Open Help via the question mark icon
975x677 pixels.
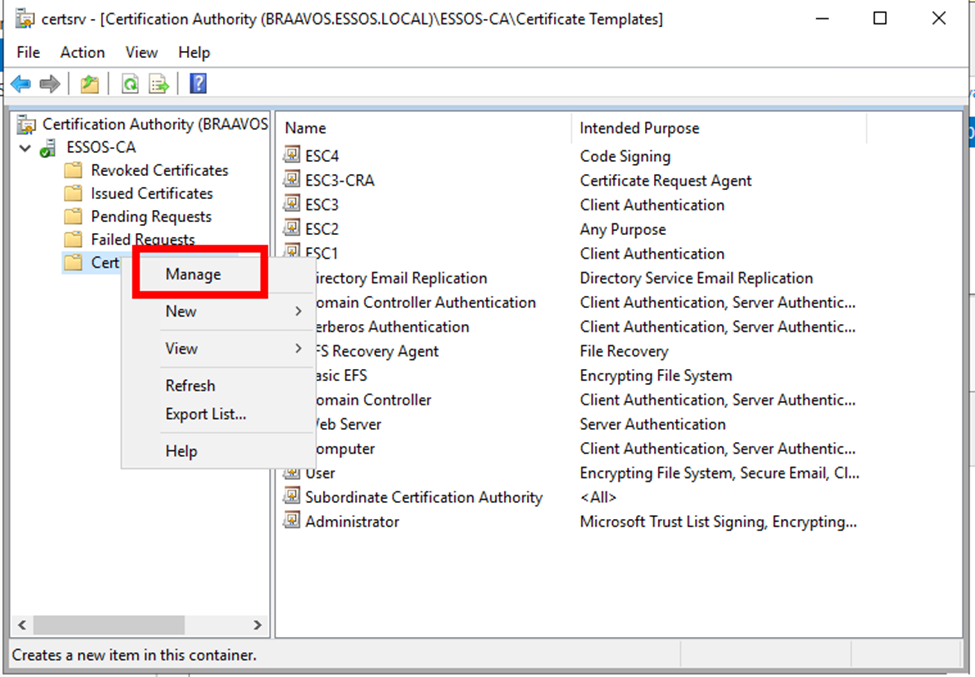pyautogui.click(x=197, y=84)
